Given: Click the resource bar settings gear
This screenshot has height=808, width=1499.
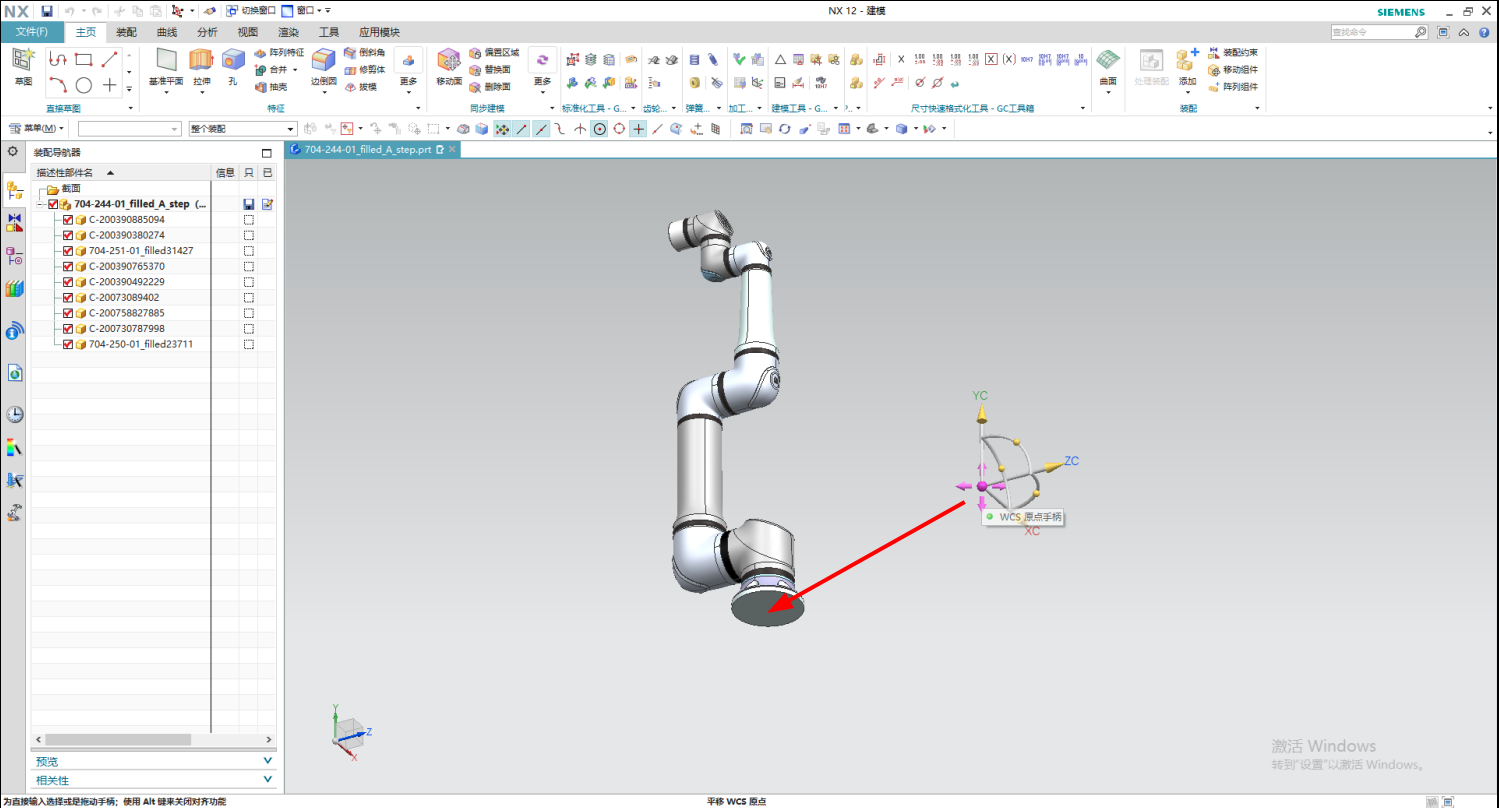Looking at the screenshot, I should click(x=13, y=152).
